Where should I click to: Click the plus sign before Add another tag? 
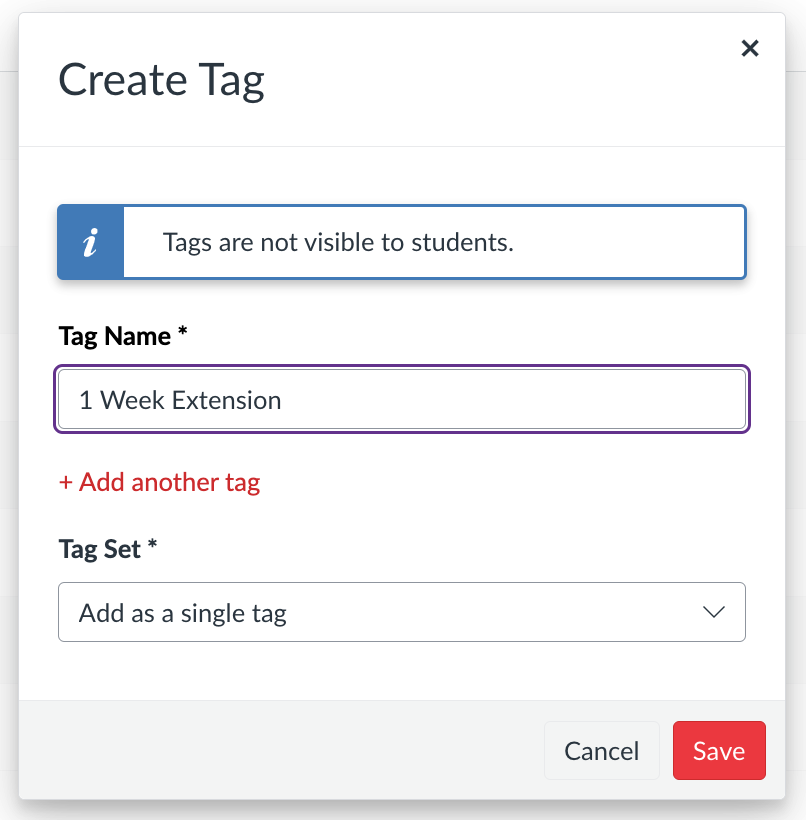tap(66, 483)
